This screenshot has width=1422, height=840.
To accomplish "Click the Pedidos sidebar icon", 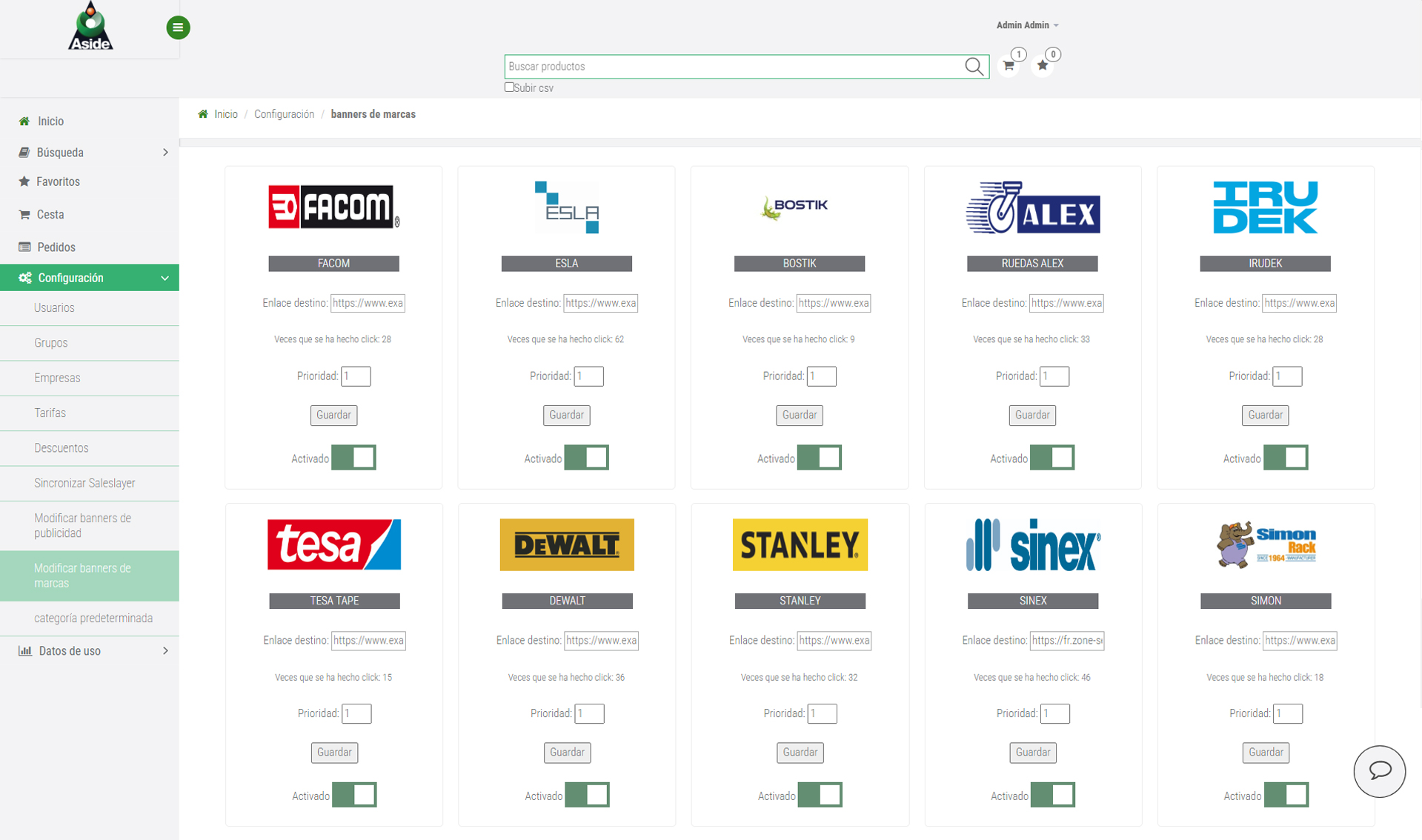I will point(24,247).
